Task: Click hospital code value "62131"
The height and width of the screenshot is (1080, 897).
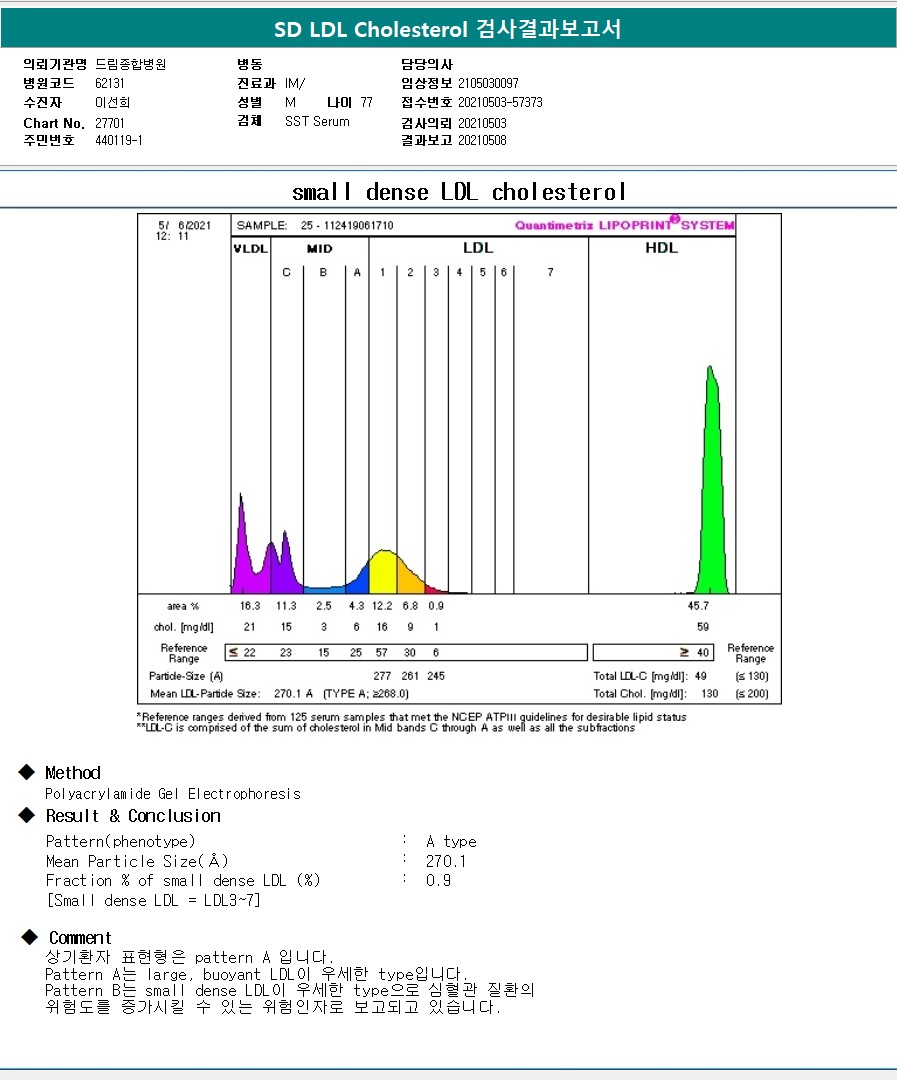Action: click(x=110, y=83)
